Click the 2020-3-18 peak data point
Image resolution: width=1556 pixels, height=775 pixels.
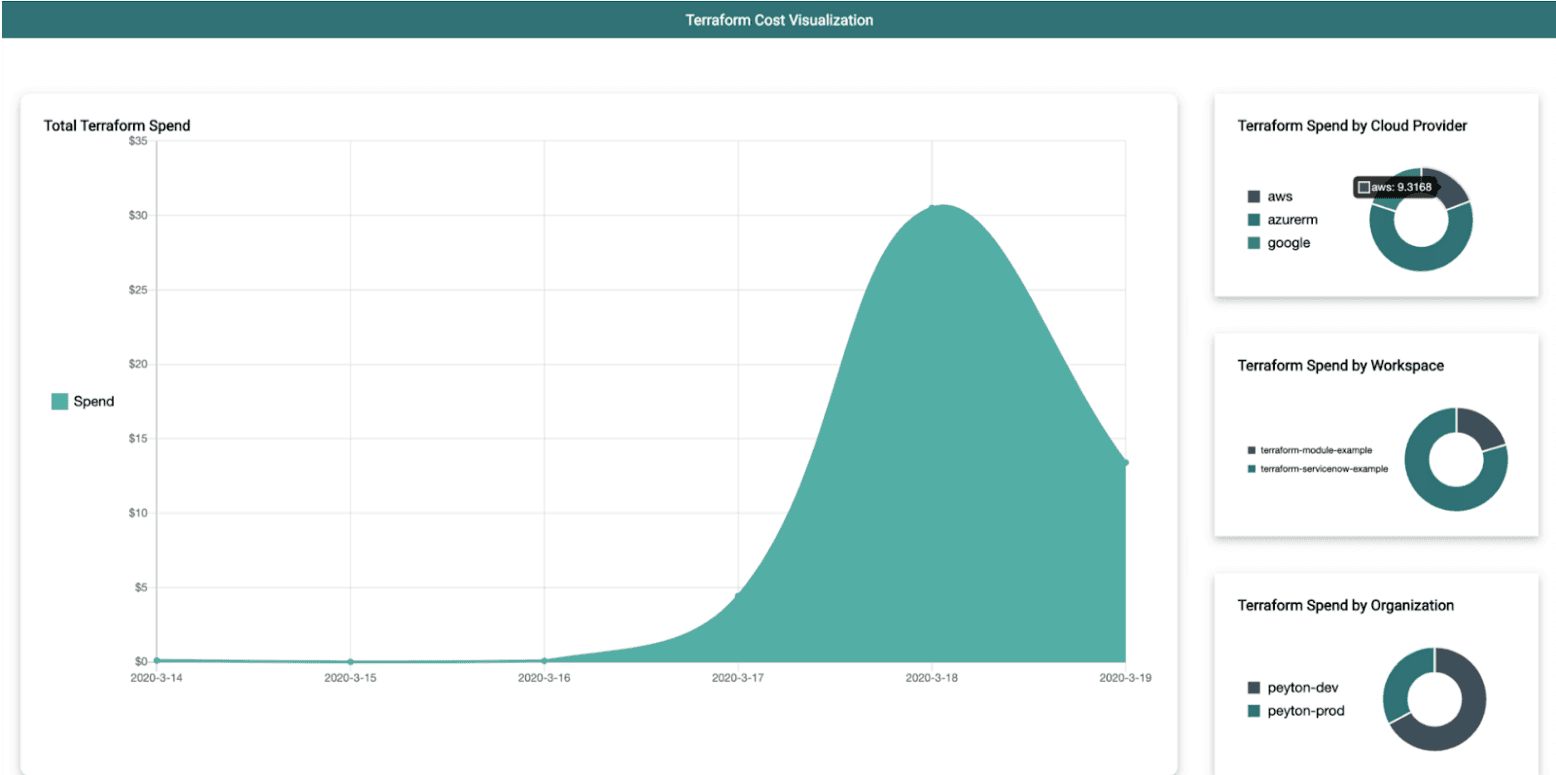tap(932, 208)
